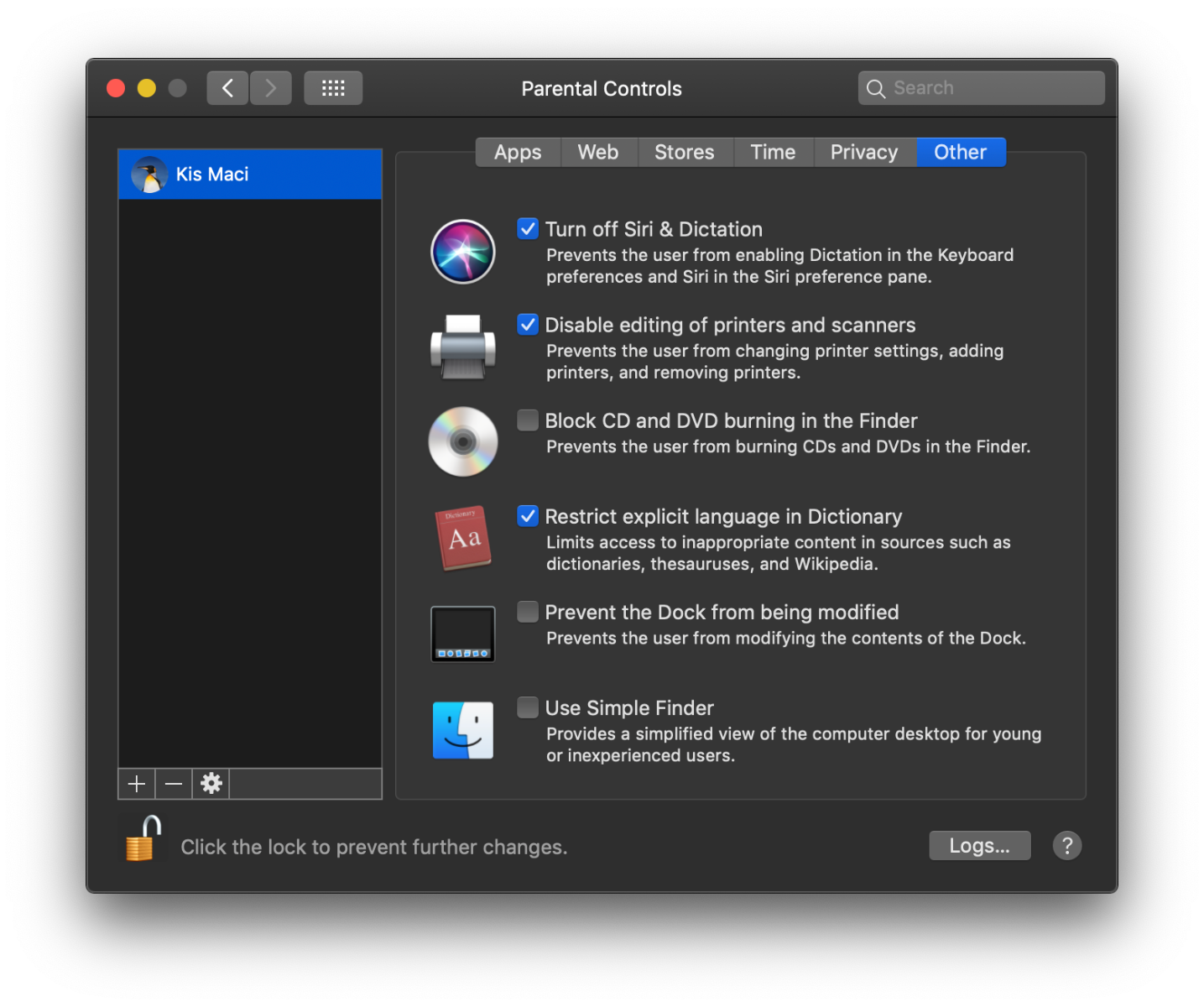
Task: Click the Finder face icon
Action: click(x=462, y=730)
